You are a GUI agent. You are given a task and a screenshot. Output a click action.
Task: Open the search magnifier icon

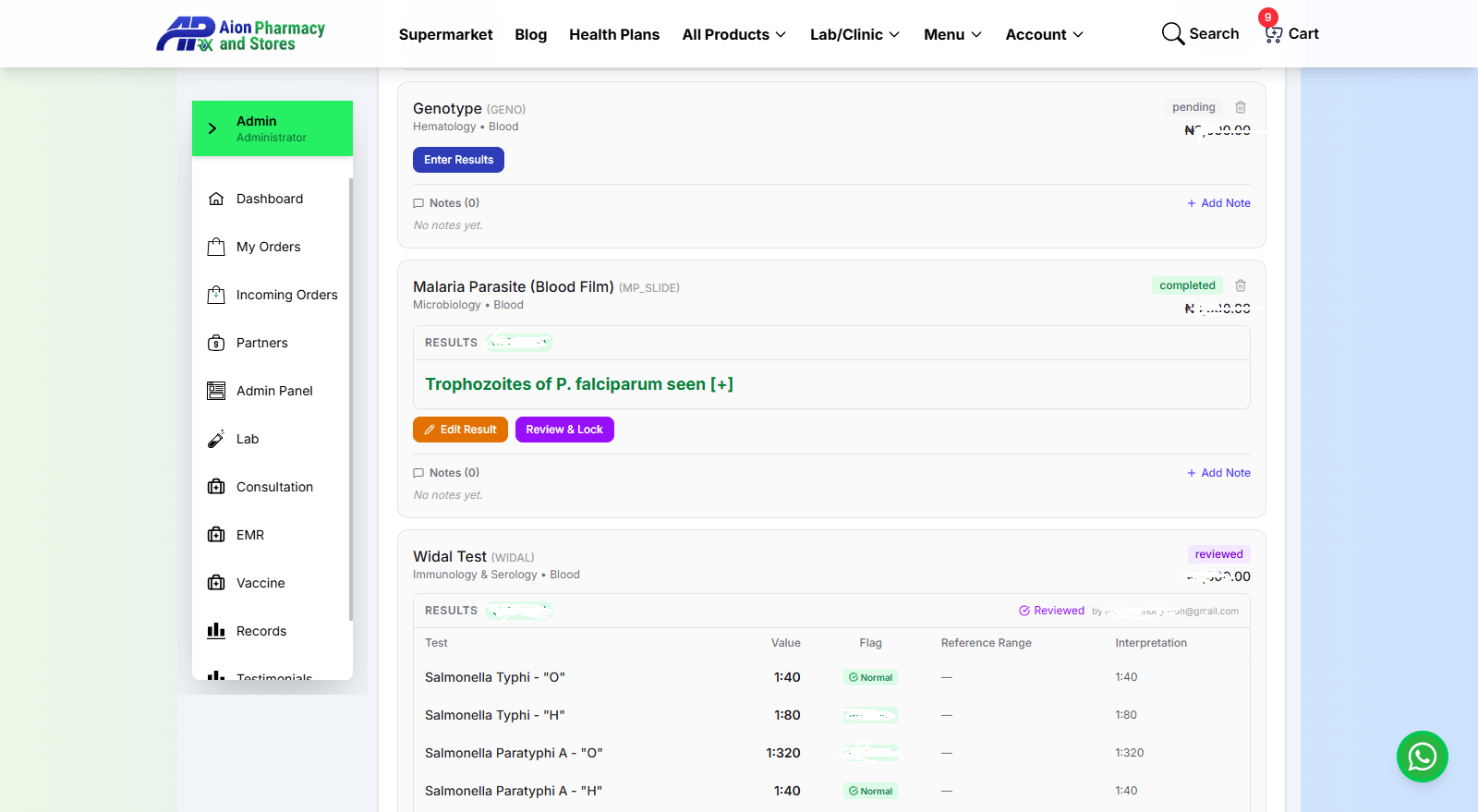(1172, 34)
